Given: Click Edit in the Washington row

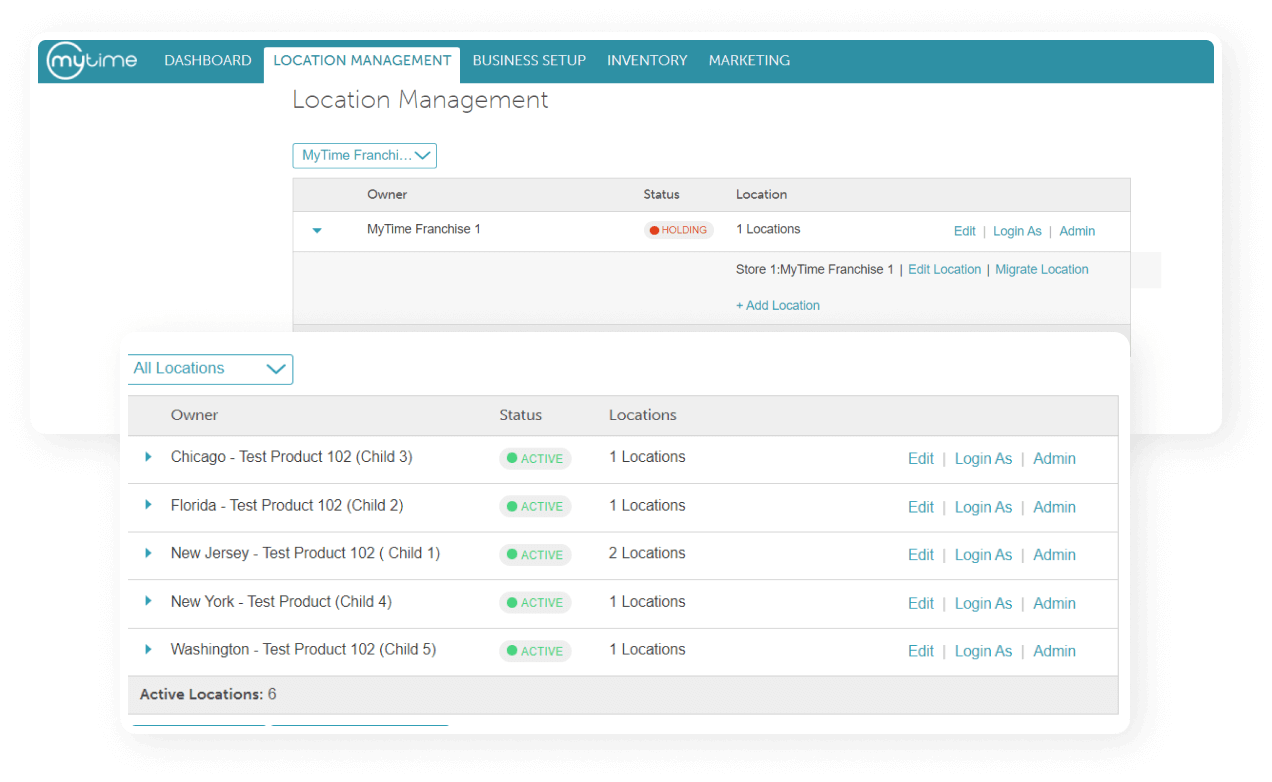Looking at the screenshot, I should pos(921,651).
